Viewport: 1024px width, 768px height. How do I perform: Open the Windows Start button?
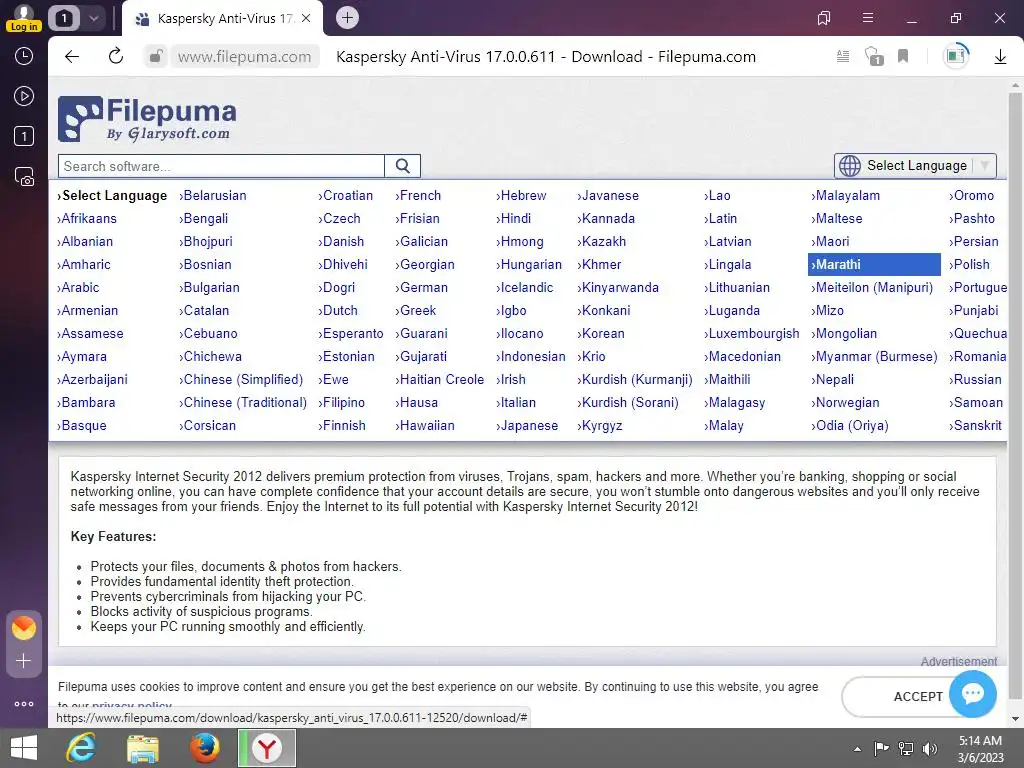point(24,748)
